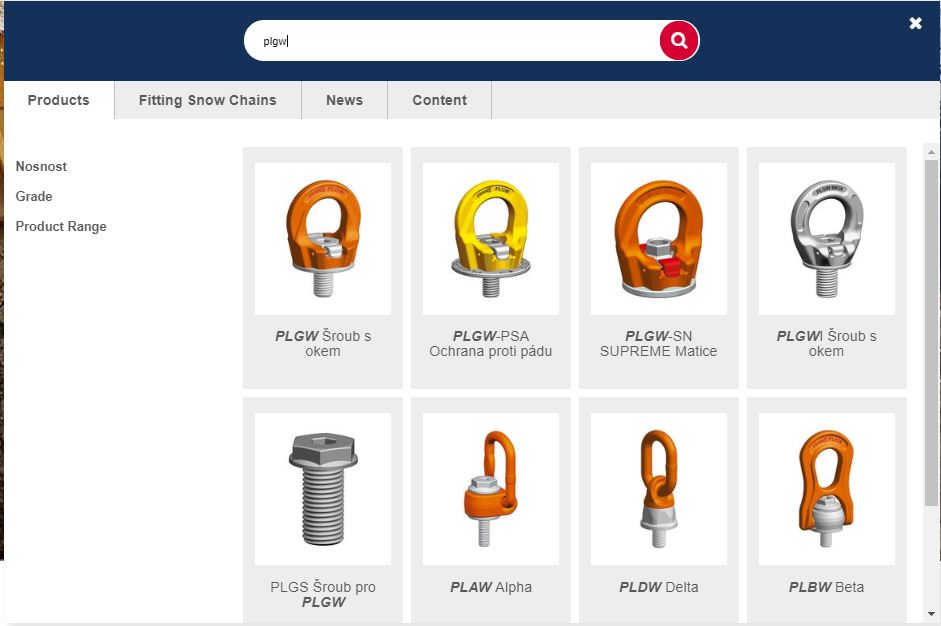Screen dimensions: 941x626
Task: Go to the Content tab
Action: point(439,100)
